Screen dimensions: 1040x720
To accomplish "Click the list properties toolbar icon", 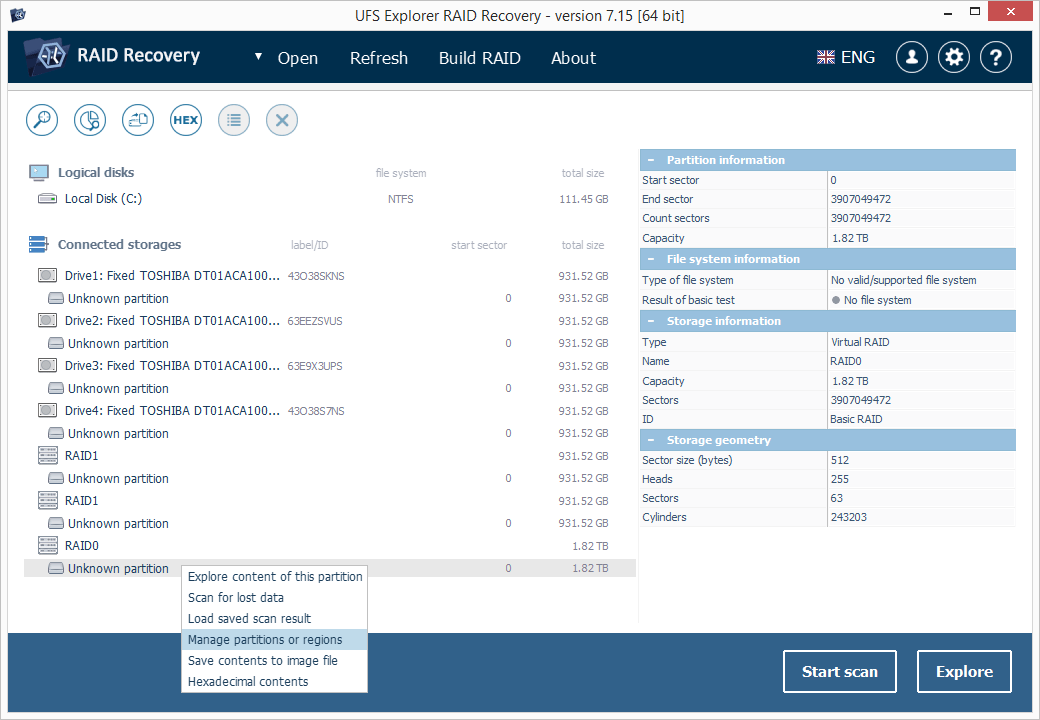I will pyautogui.click(x=233, y=120).
